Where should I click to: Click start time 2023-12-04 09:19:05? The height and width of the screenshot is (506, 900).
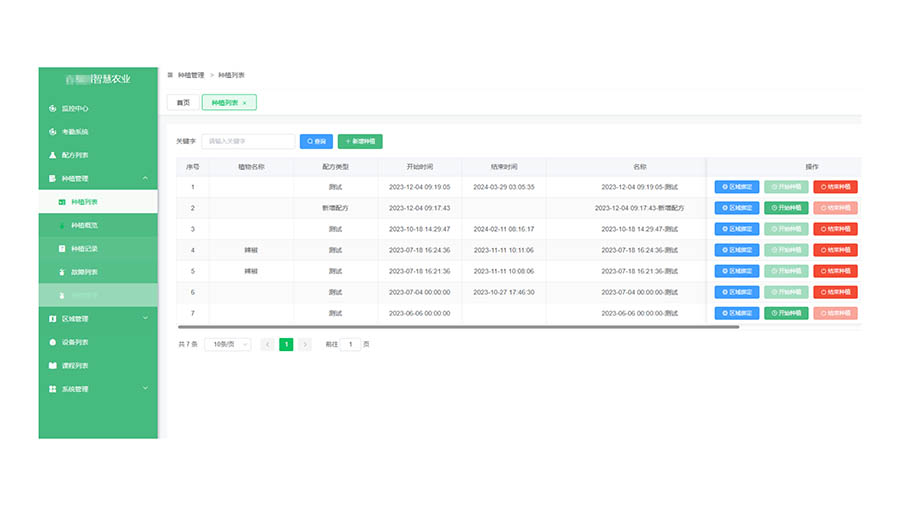click(x=420, y=187)
